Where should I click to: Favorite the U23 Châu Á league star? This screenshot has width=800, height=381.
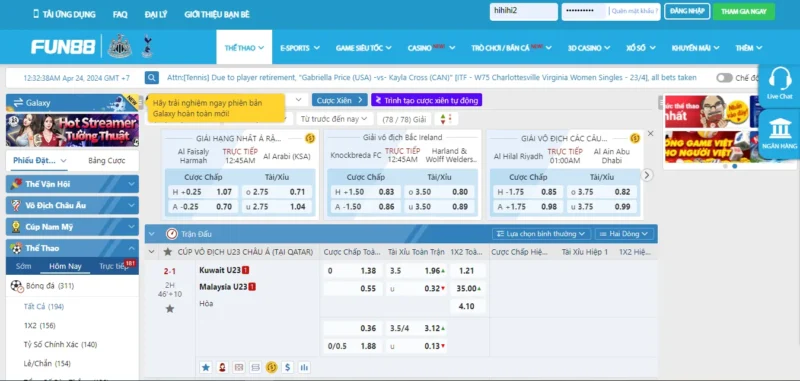tap(167, 251)
